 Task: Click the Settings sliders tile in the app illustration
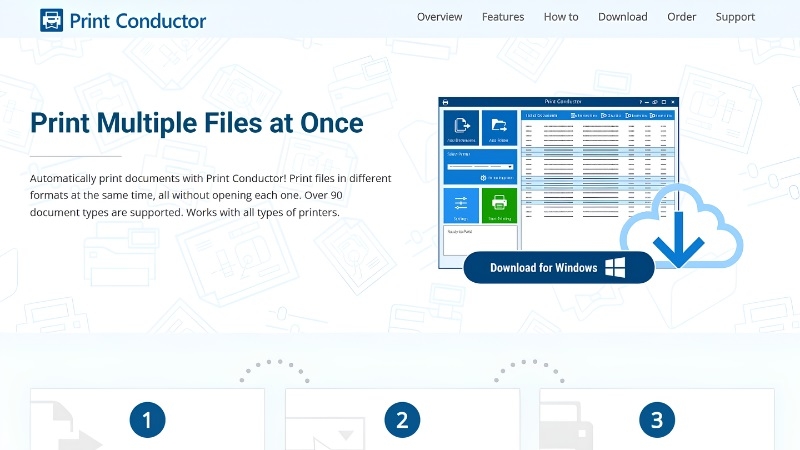(461, 206)
